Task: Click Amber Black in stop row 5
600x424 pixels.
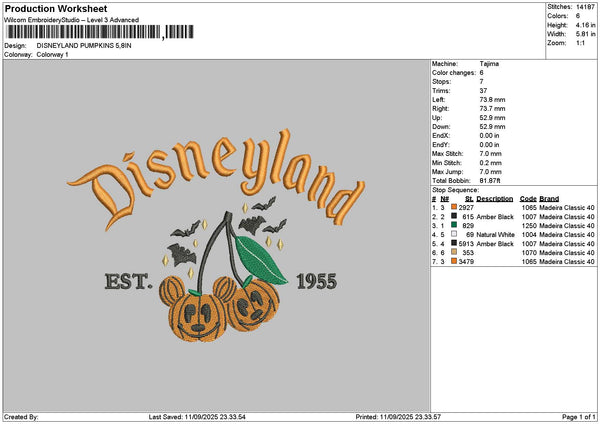Action: pyautogui.click(x=495, y=244)
